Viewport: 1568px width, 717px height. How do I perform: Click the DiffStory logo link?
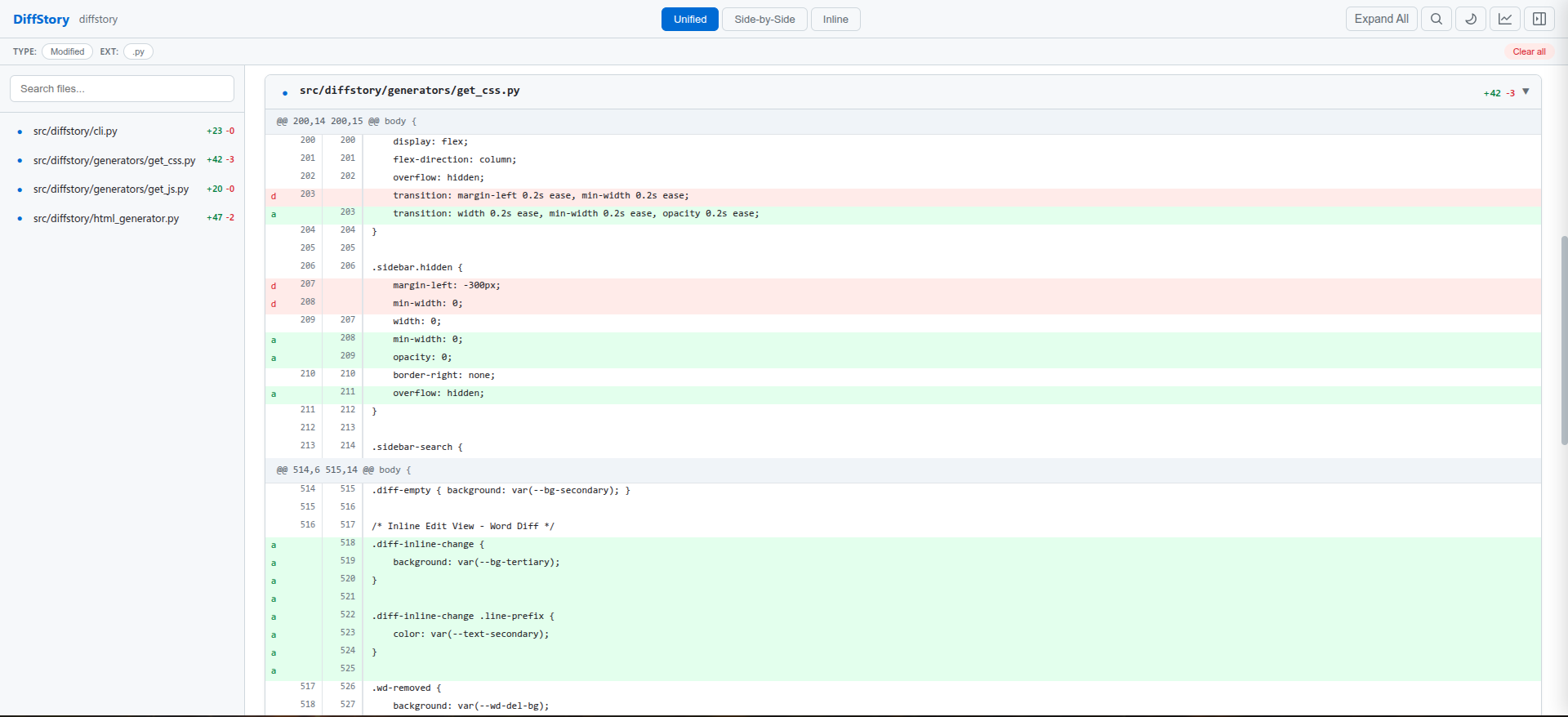(x=41, y=19)
